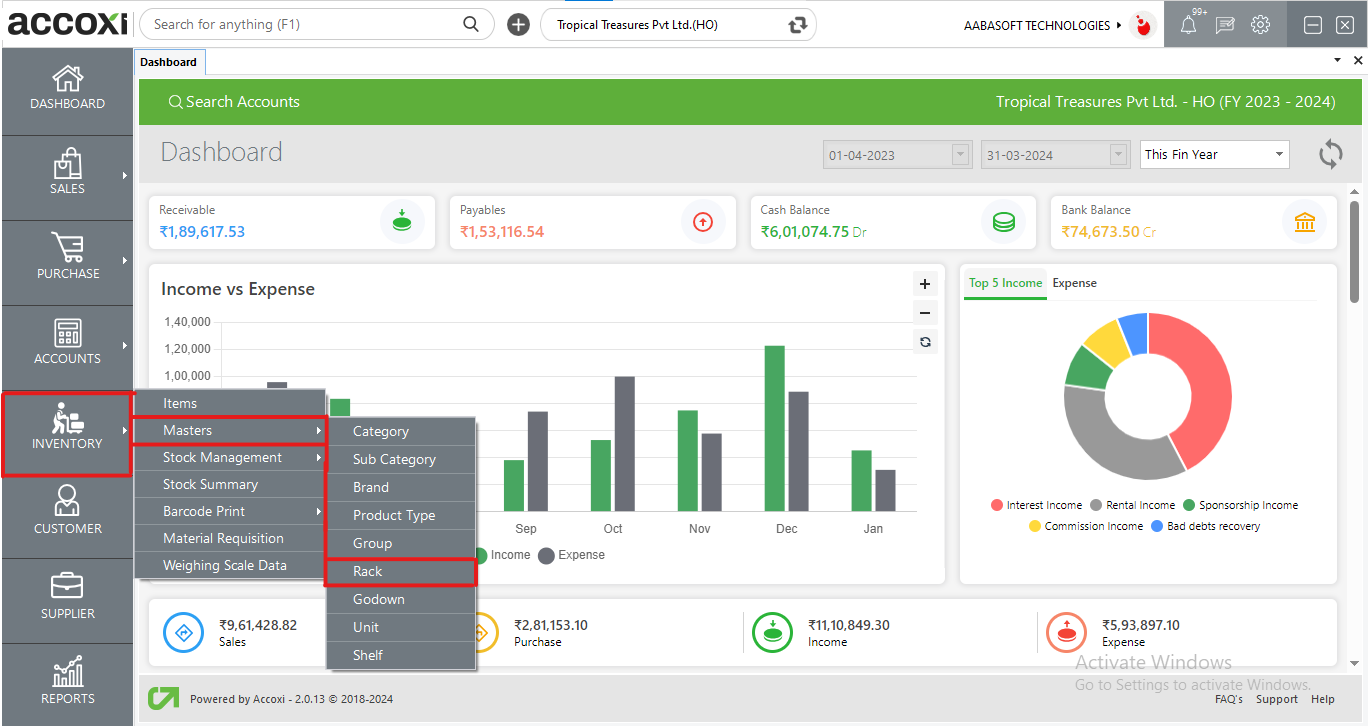Open settings gear in top bar
Screen dimensions: 1368x726
pos(1260,25)
